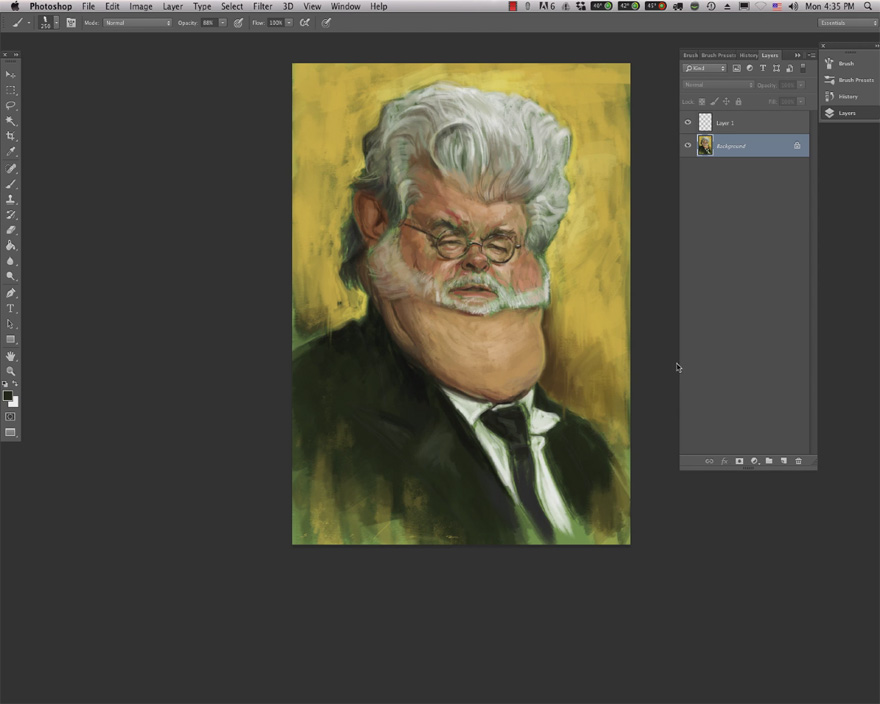Toggle pressure for size button
Screen dimensions: 880x704
point(326,23)
